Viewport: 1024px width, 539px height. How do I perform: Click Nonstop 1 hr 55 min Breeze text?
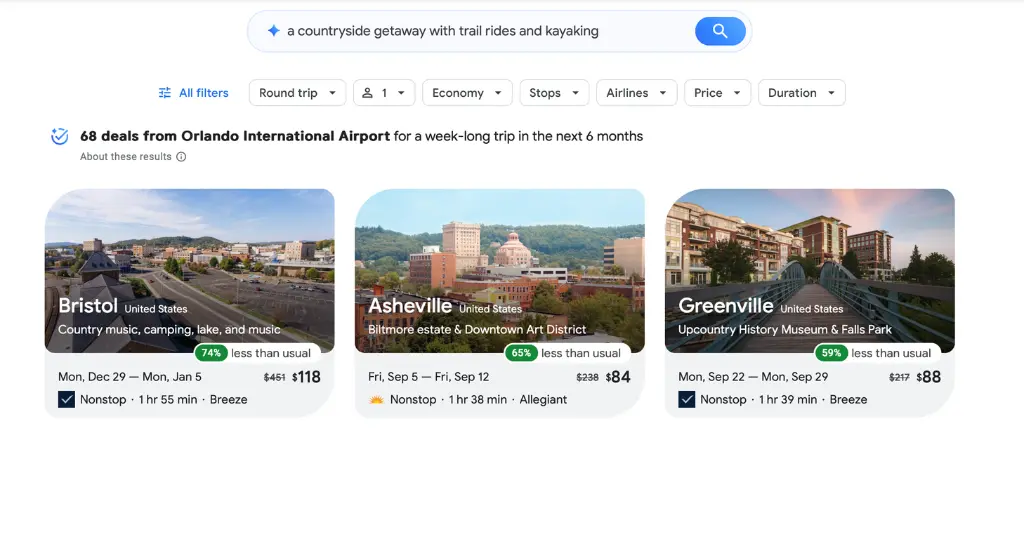[x=164, y=399]
